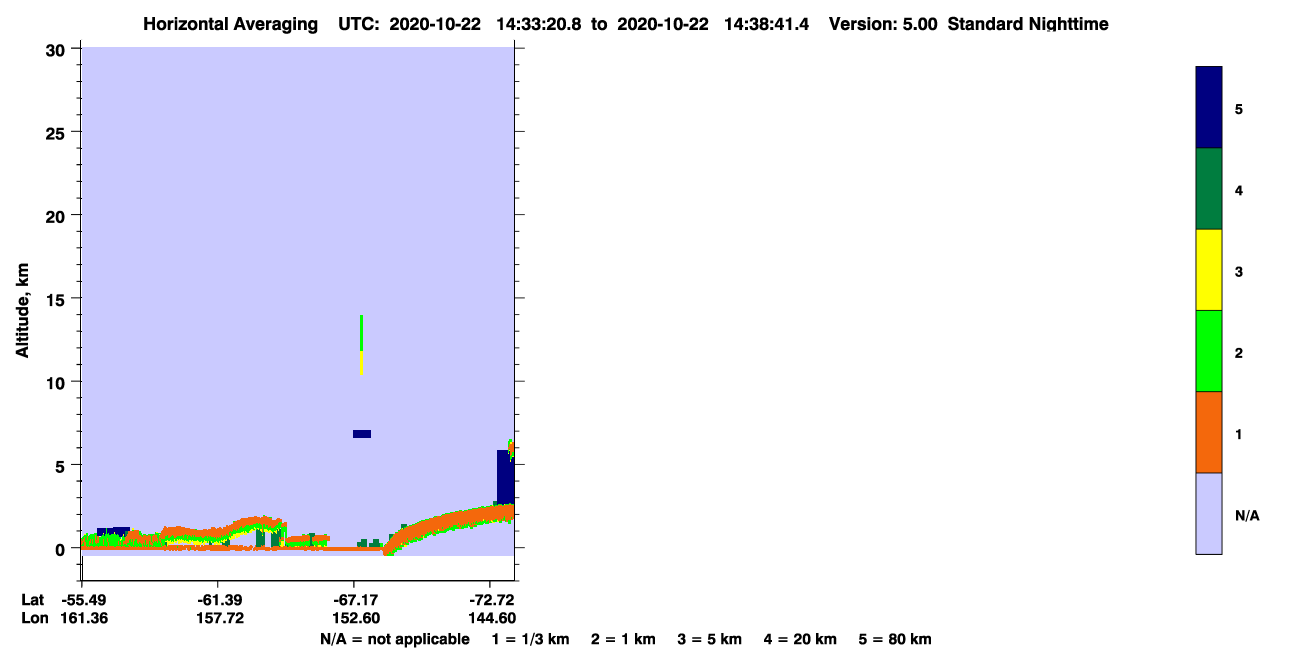Screen dimensions: 1300x667
Task: Click the y-axis tick label 30
Action: tap(58, 49)
